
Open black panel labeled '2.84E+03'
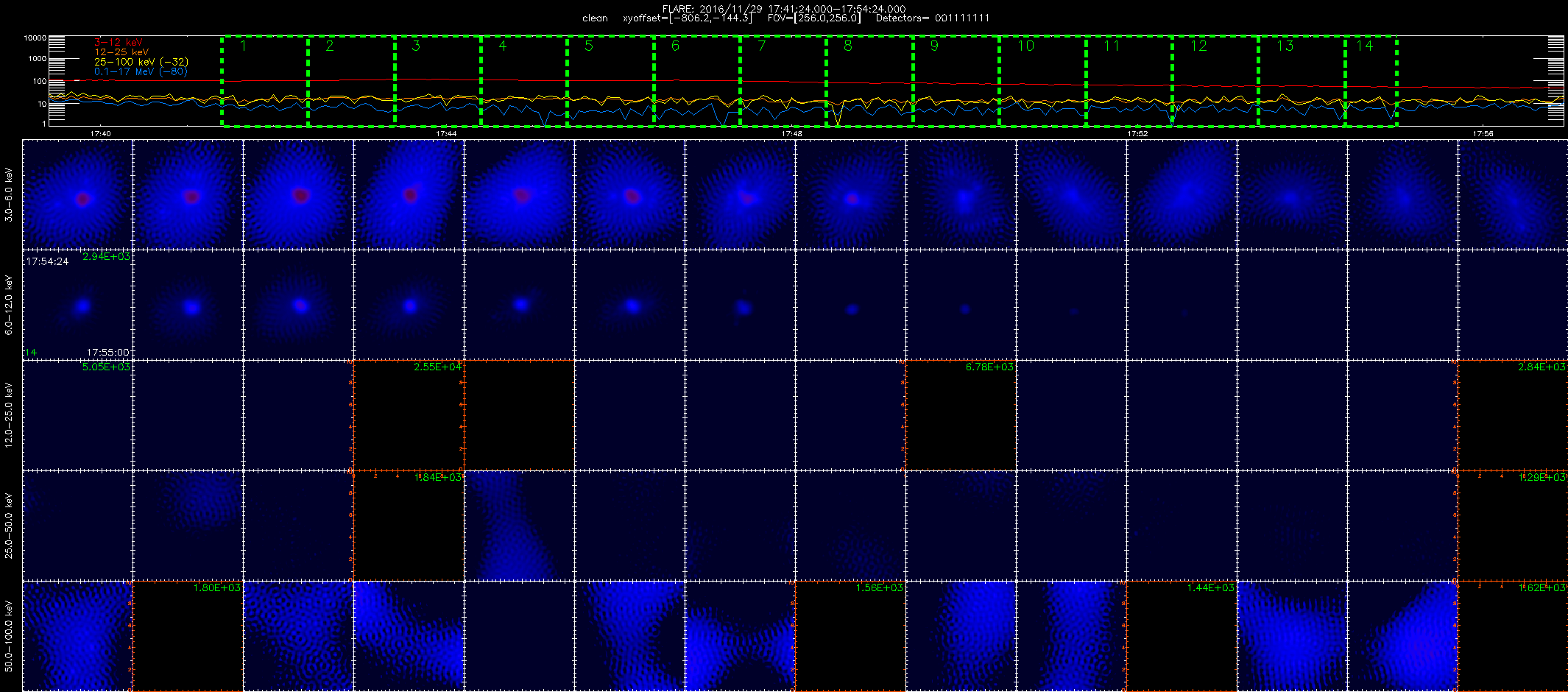(1513, 415)
